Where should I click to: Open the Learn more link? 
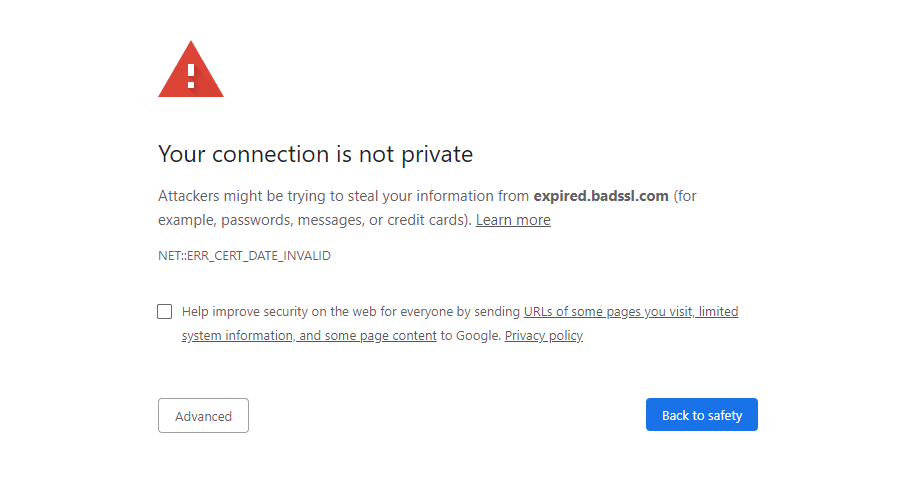coord(513,220)
